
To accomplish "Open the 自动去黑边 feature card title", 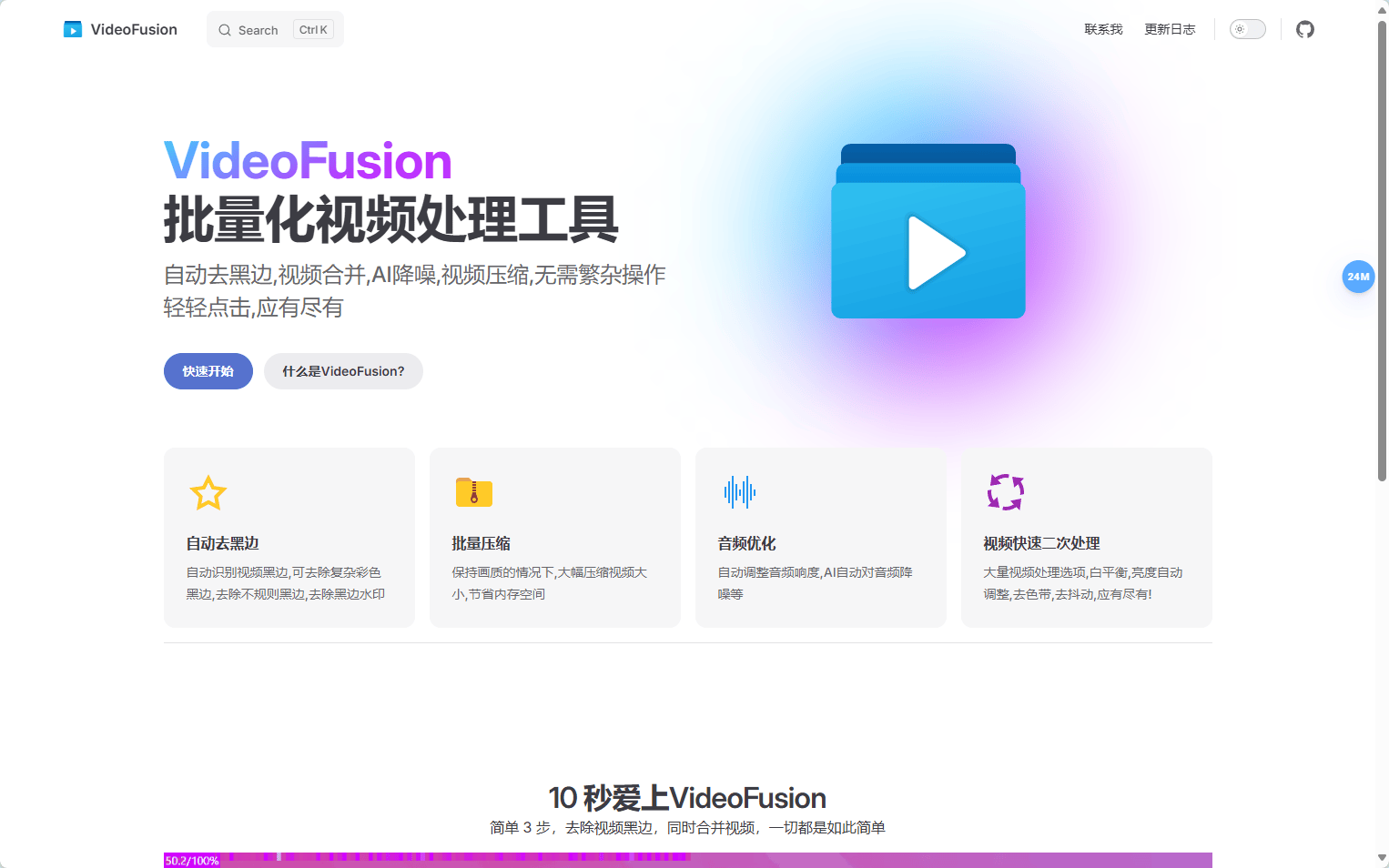I will pyautogui.click(x=223, y=543).
